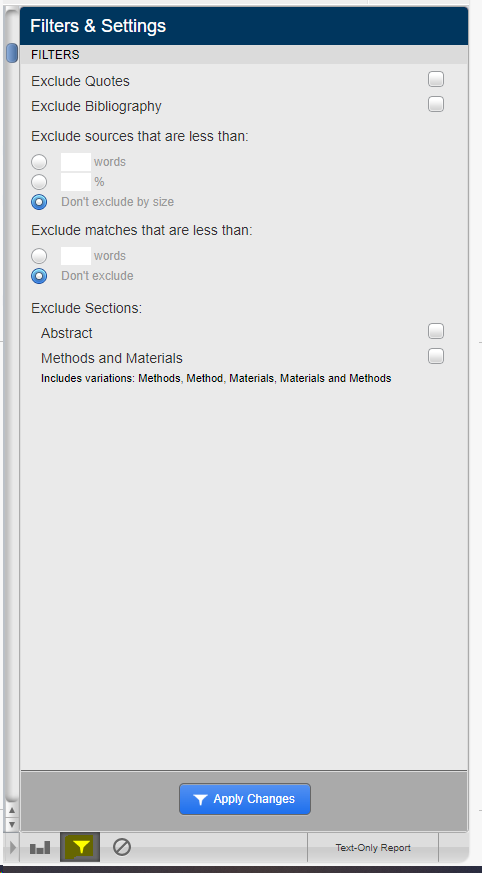Focus the matches word-count input field
This screenshot has height=873, width=482.
pos(76,256)
